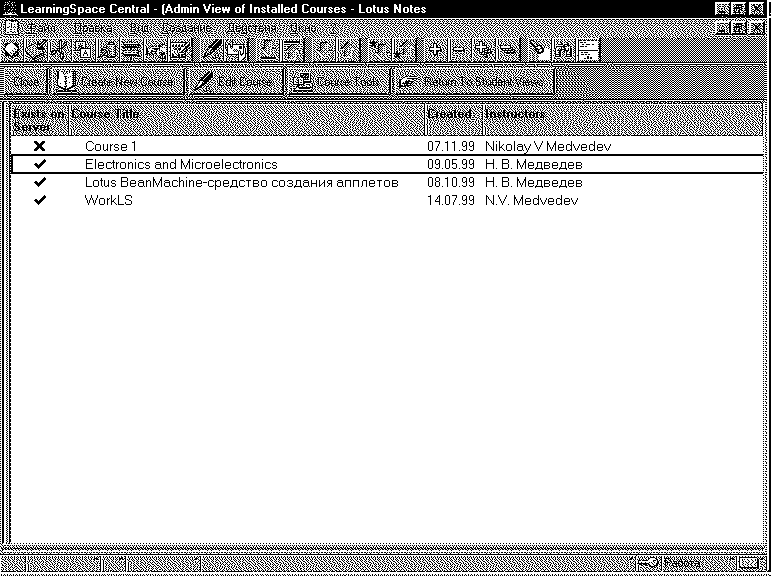Click the Instructors column header
This screenshot has width=771, height=576.
tap(623, 120)
